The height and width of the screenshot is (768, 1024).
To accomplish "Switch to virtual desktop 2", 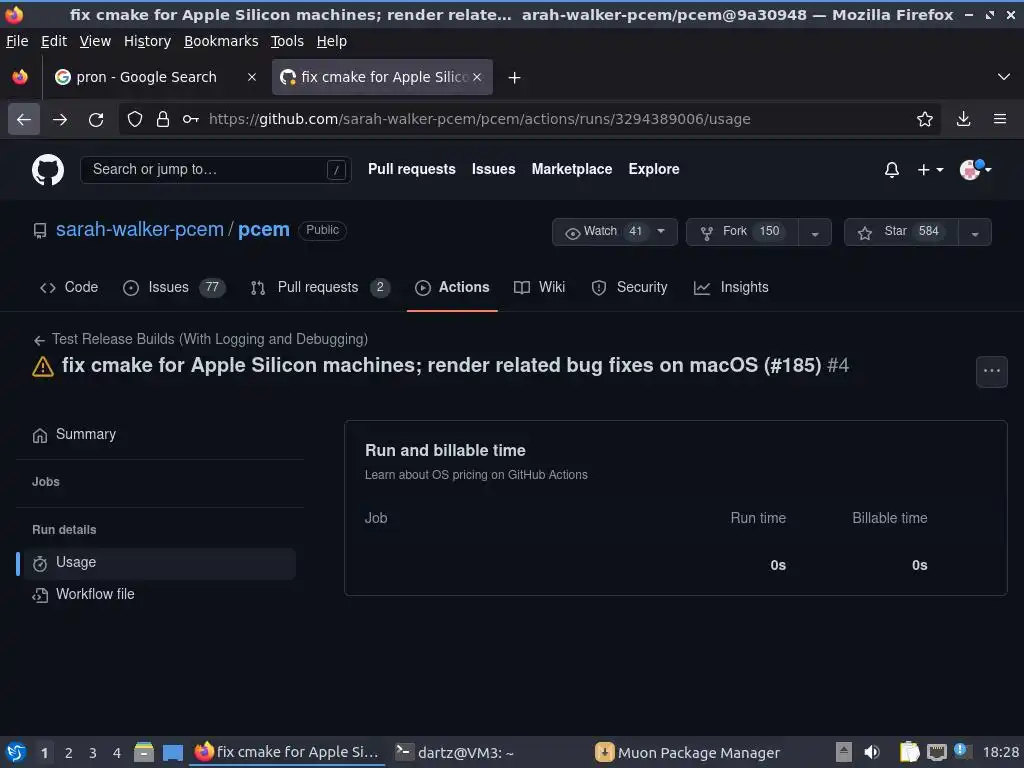I will 69,753.
